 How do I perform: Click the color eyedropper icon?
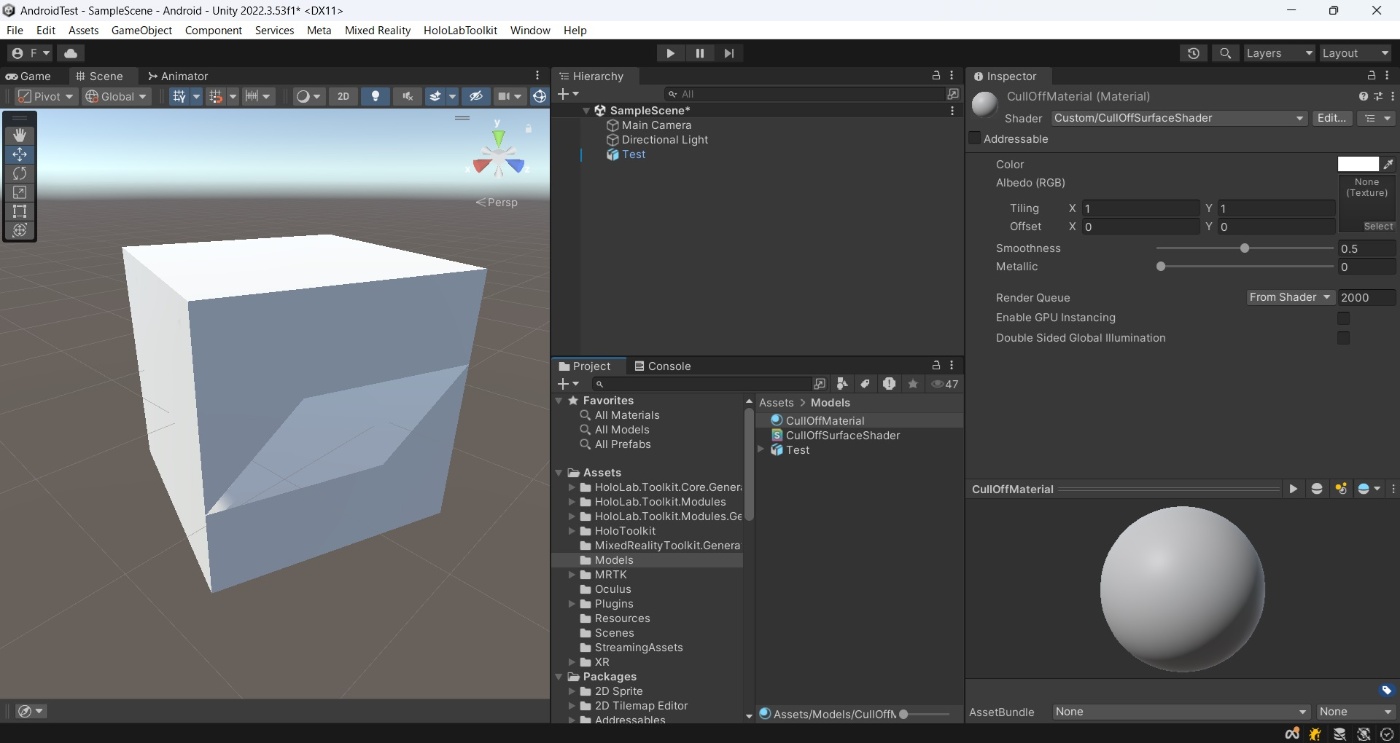coord(1388,164)
